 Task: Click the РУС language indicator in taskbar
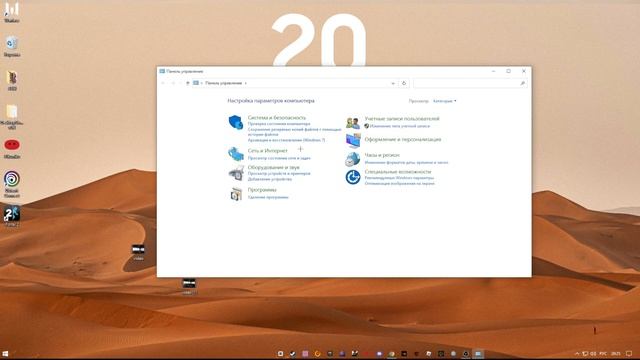click(603, 353)
